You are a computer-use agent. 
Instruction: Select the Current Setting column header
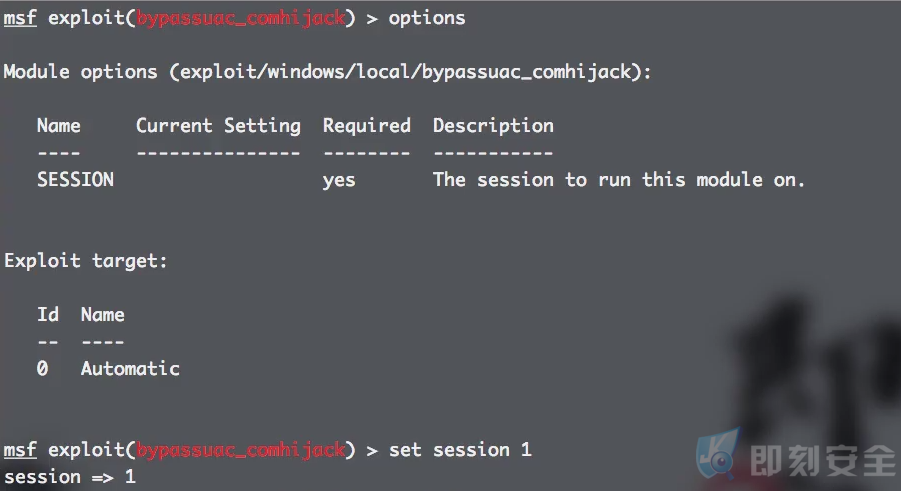coord(218,126)
